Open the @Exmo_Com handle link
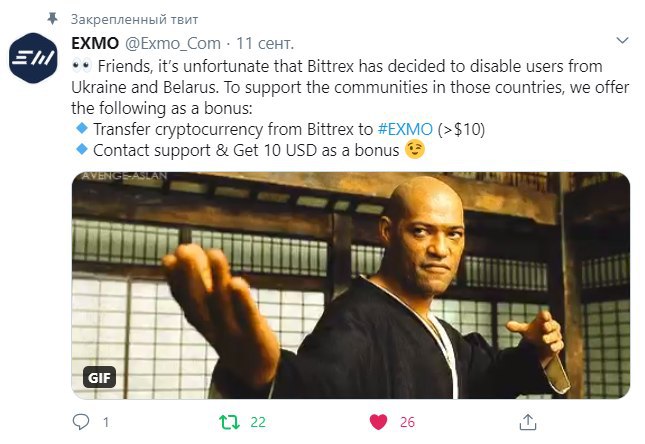 [x=172, y=43]
